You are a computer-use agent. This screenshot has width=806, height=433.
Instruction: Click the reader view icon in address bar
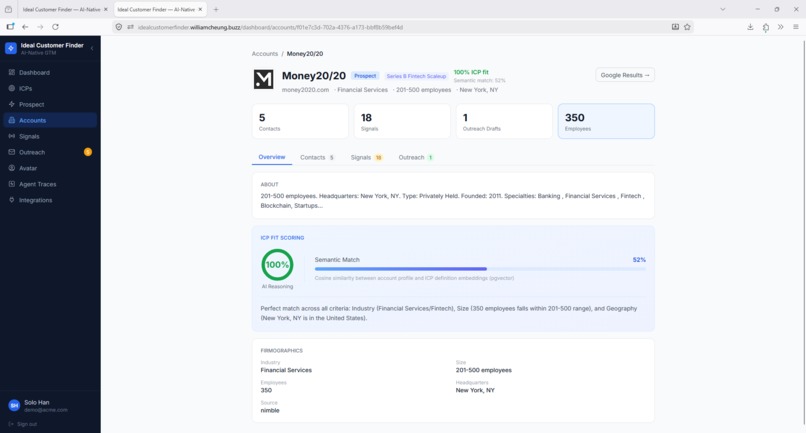click(675, 27)
